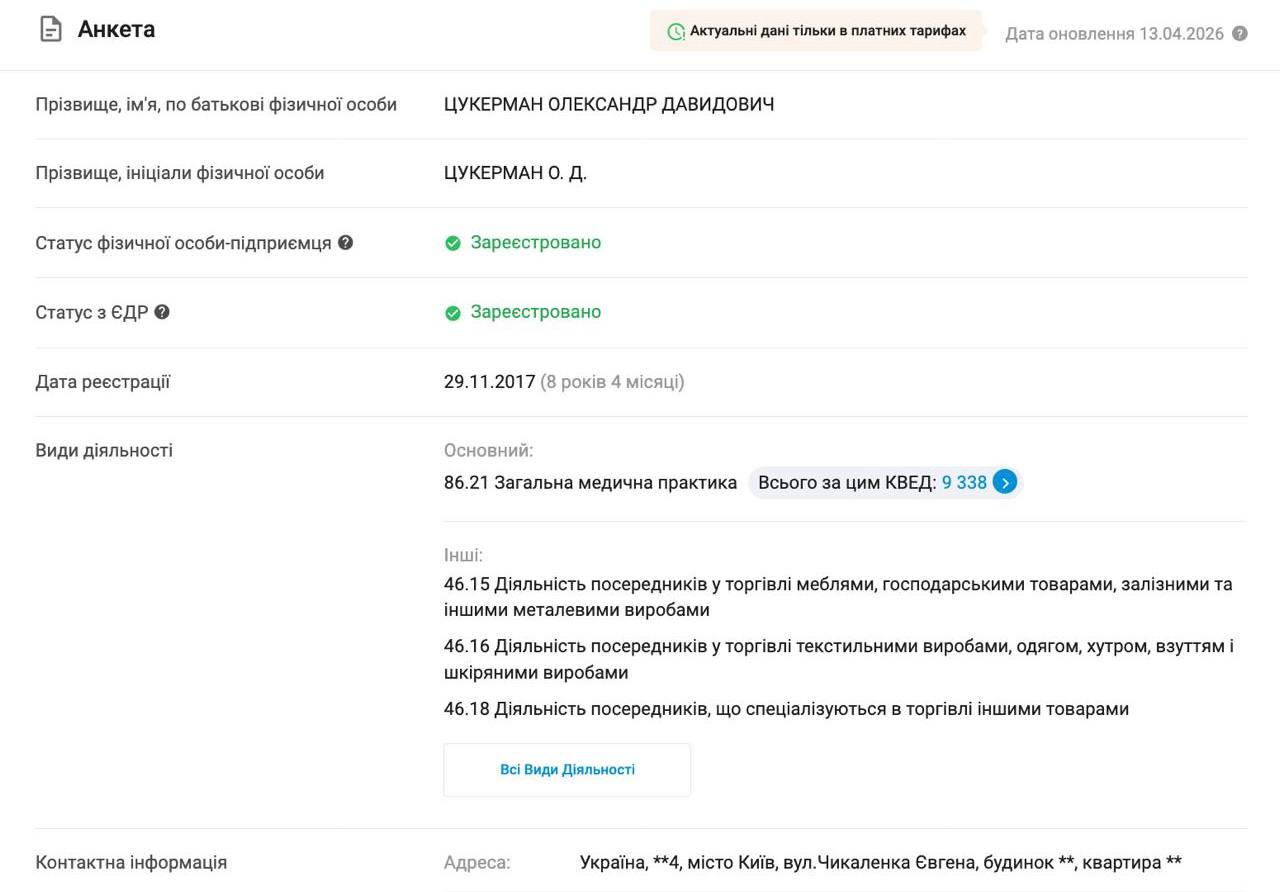Select the 46.16 textile trade activity entry

pyautogui.click(x=837, y=659)
